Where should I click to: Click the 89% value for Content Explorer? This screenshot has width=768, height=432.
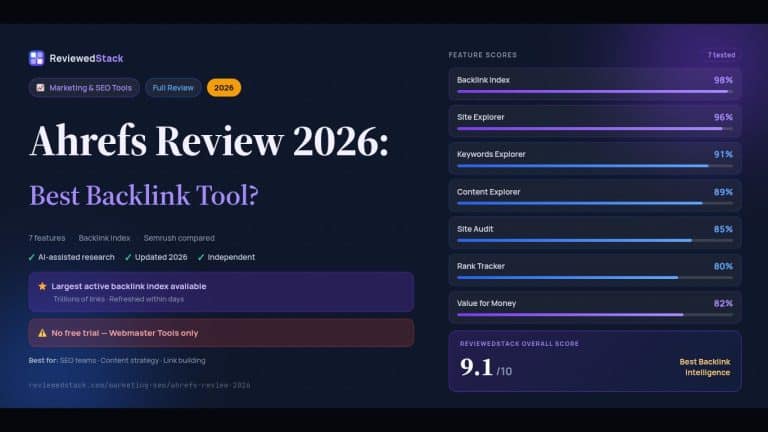point(723,192)
